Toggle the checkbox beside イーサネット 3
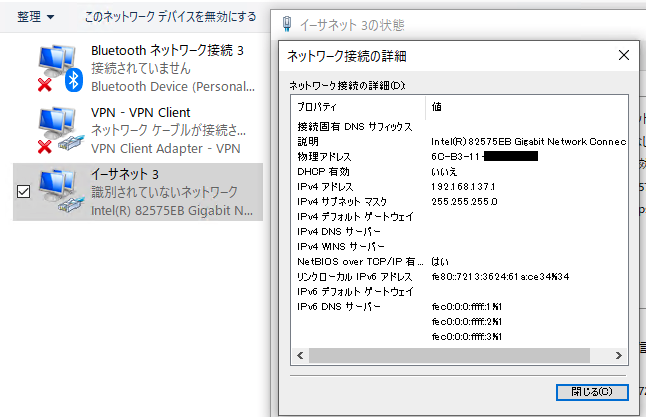646x417 pixels. pos(23,192)
